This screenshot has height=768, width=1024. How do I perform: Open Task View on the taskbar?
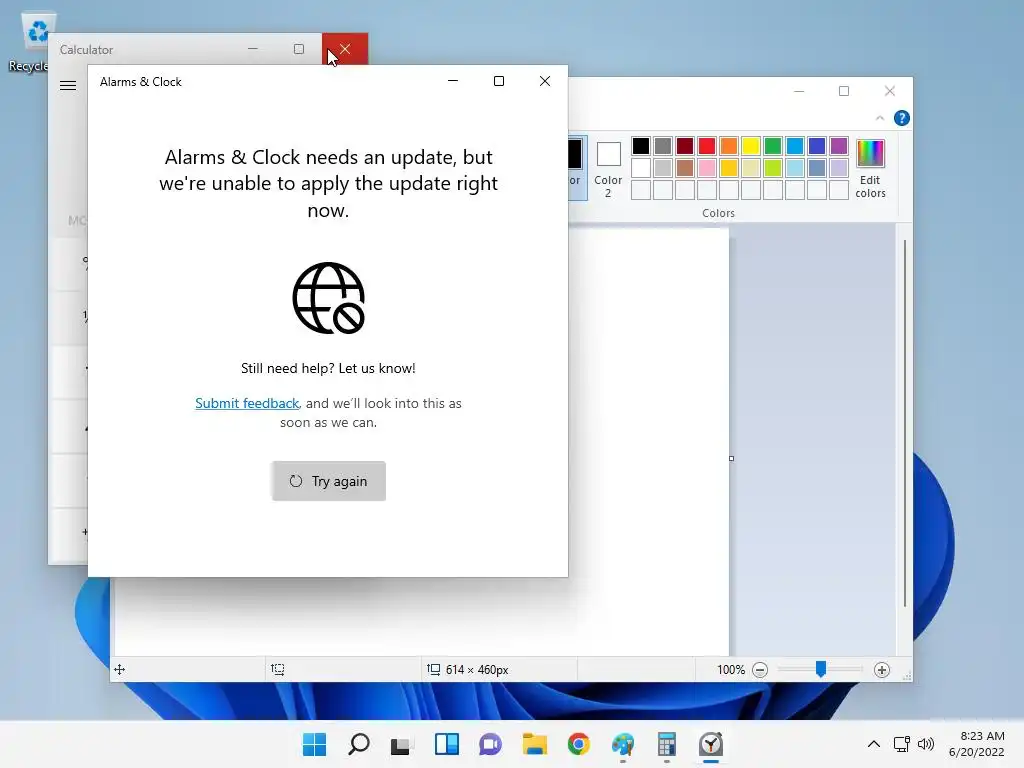[x=402, y=744]
